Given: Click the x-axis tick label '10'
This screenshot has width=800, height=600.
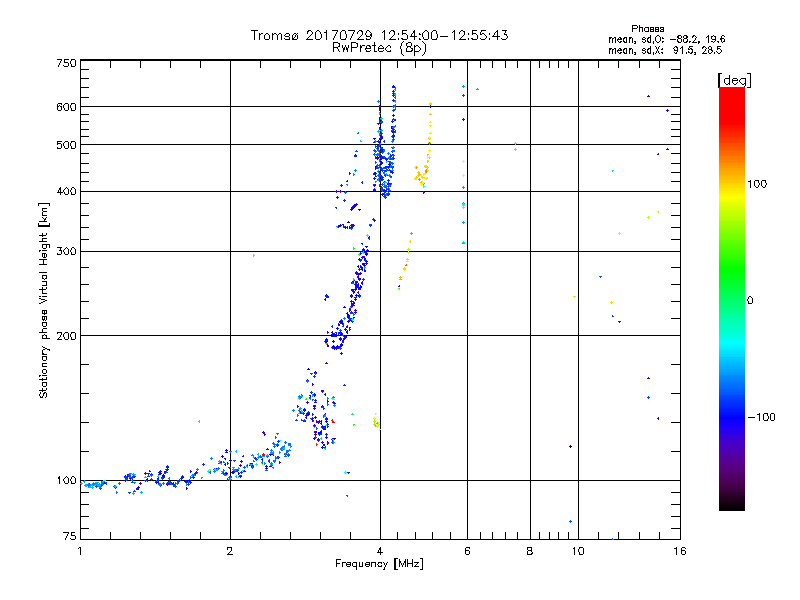Looking at the screenshot, I should (578, 552).
